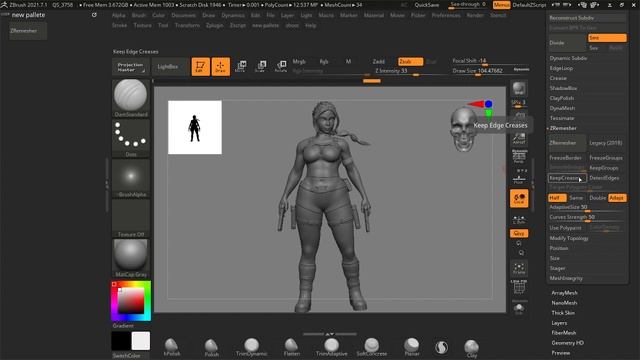Open the Document menu
This screenshot has height=360, width=640.
[184, 16]
